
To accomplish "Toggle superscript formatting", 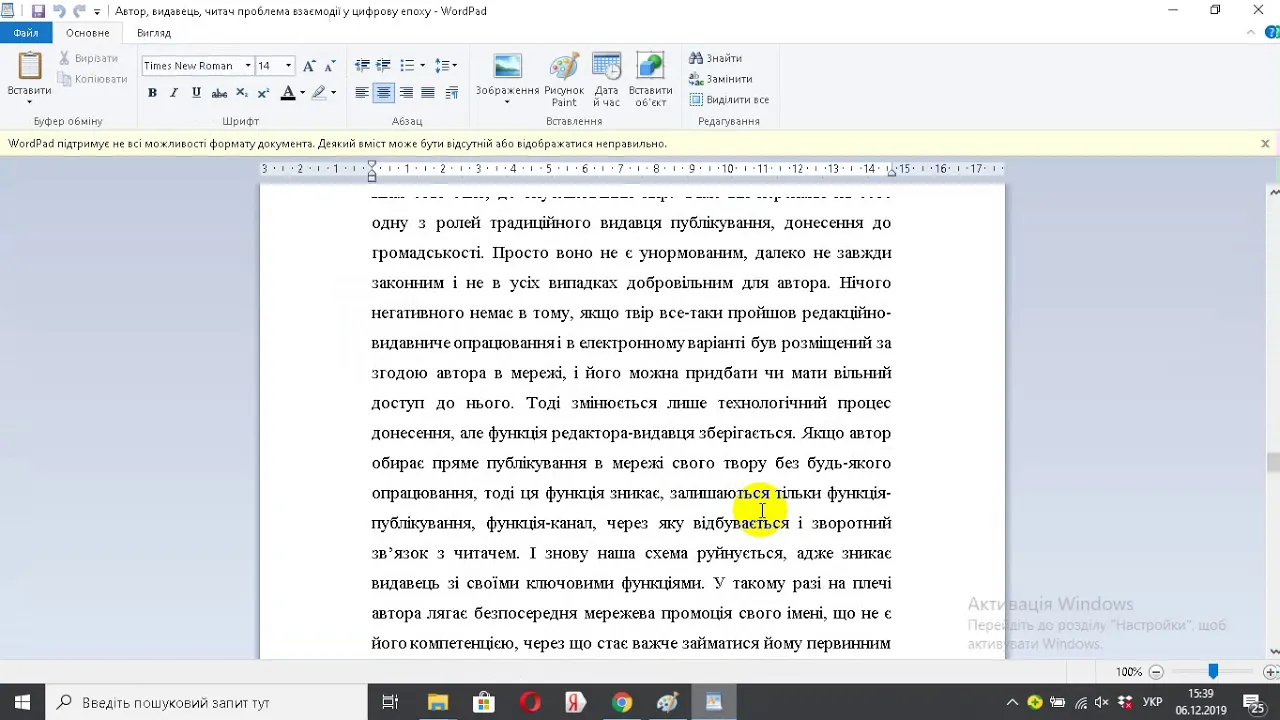I will (264, 93).
